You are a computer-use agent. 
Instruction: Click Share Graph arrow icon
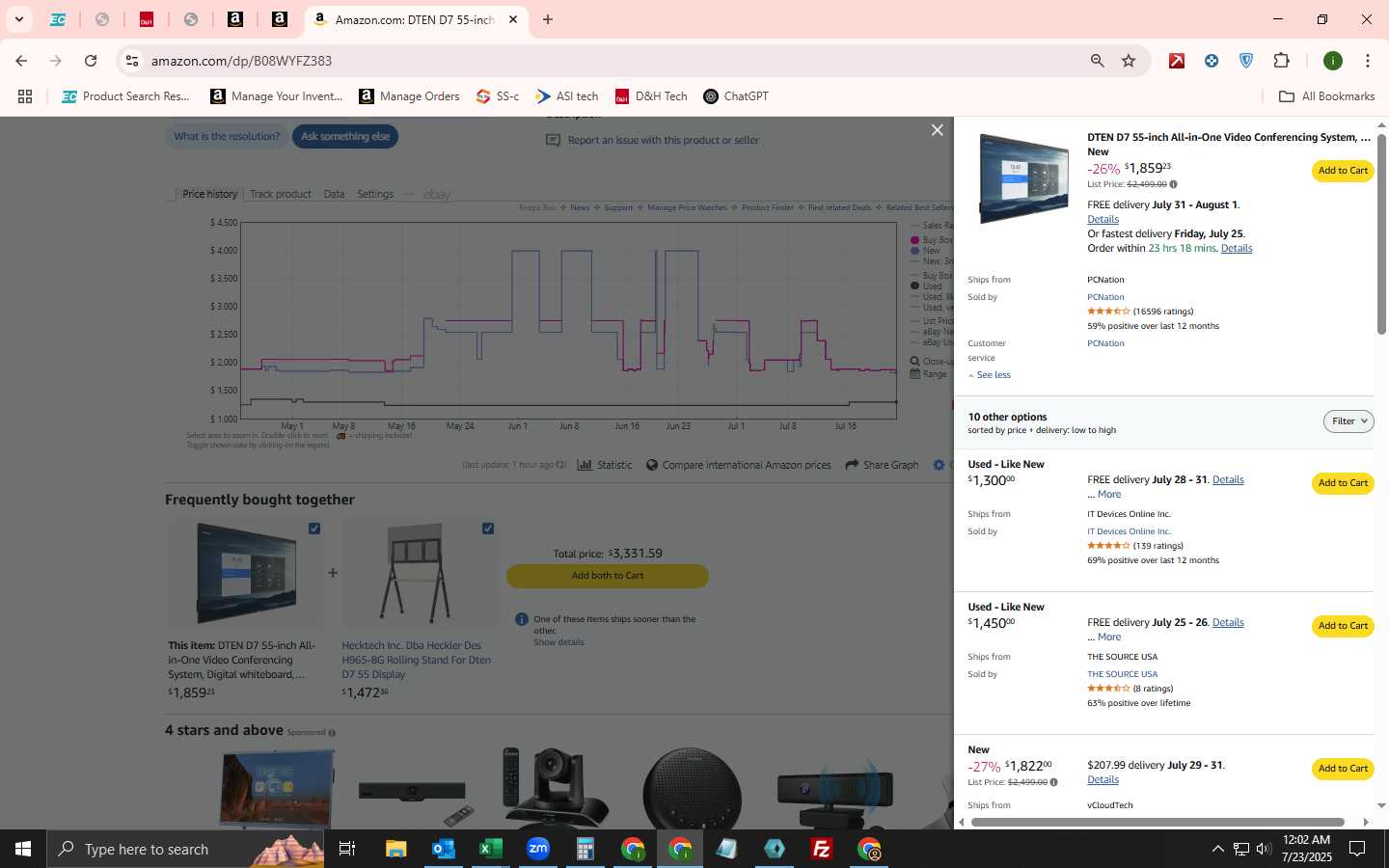[x=852, y=465]
